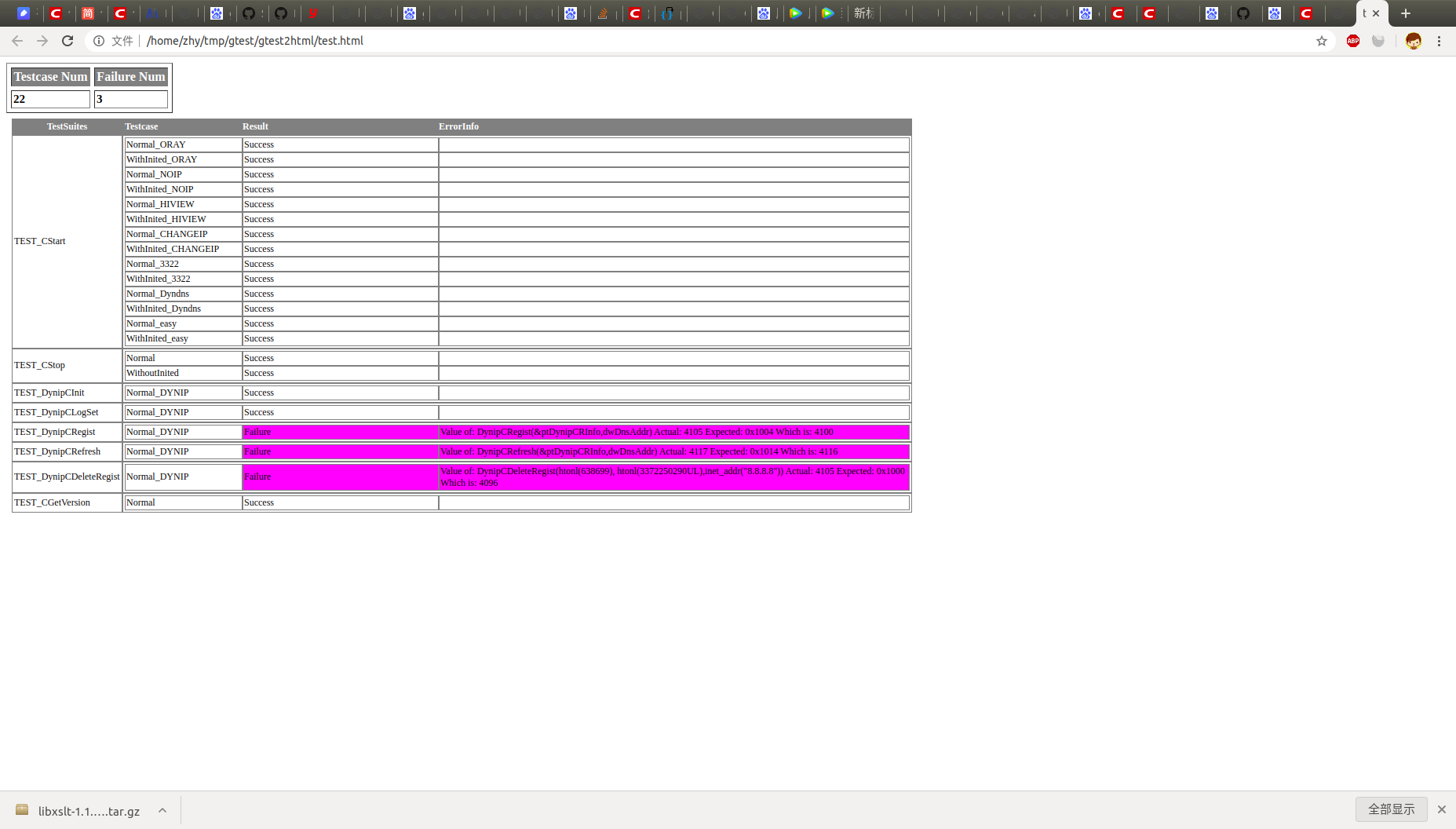
Task: Select the TEST_DynipCRegist suite cell
Action: click(x=68, y=432)
